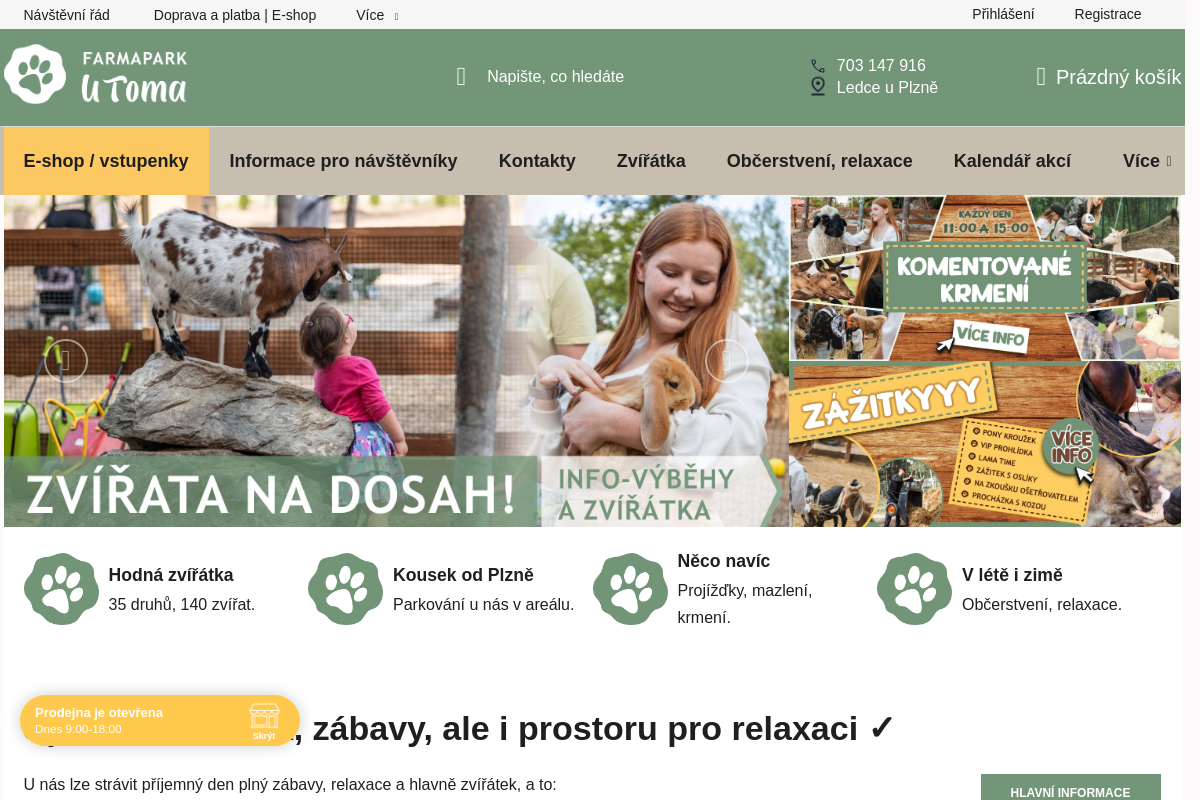Screen dimensions: 1200x800
Task: Click the text Parkování u nás v areálu.
Action: [484, 604]
